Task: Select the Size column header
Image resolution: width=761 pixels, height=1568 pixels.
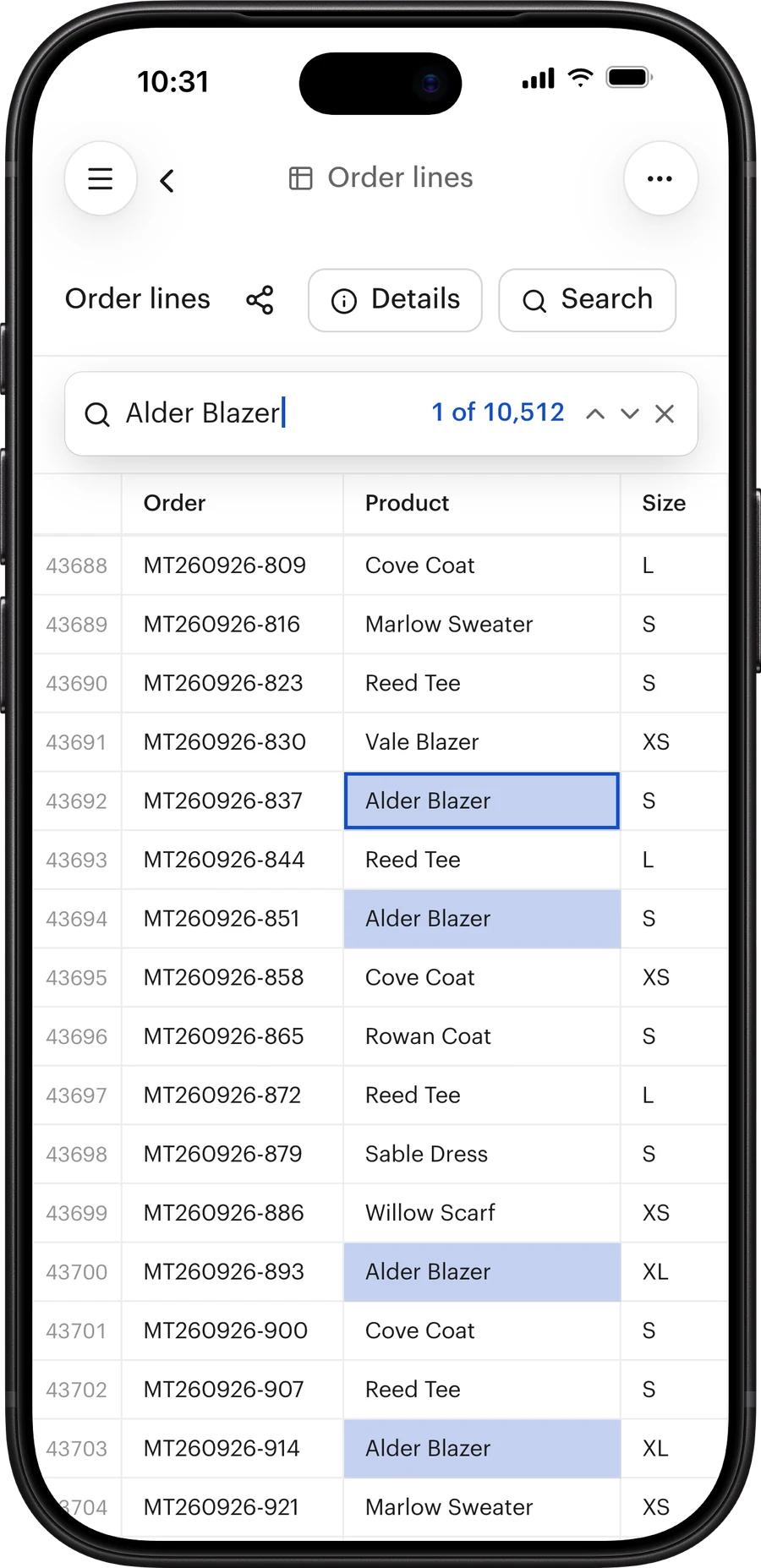Action: click(674, 503)
